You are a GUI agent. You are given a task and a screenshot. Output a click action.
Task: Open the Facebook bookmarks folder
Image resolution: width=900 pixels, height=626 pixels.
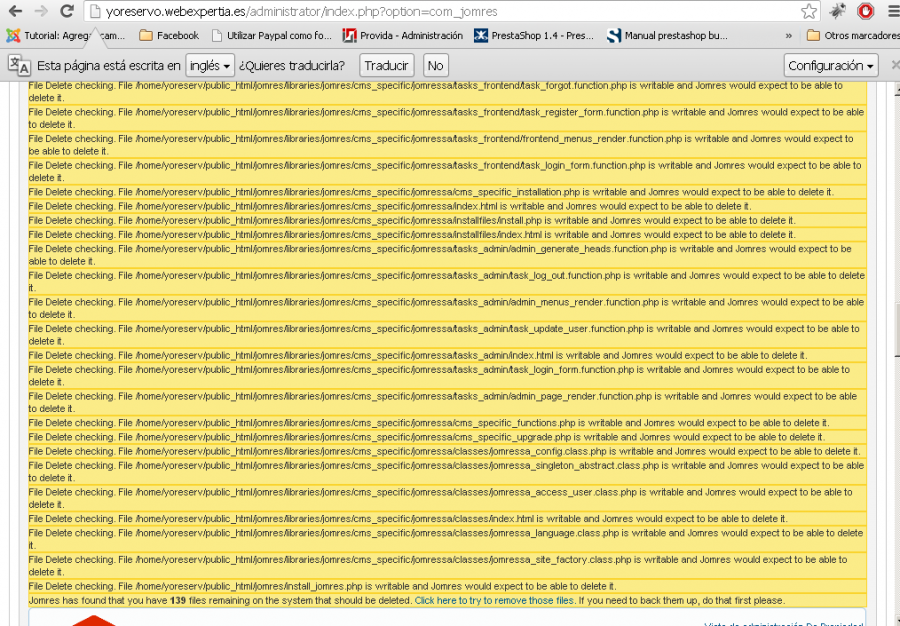(169, 36)
